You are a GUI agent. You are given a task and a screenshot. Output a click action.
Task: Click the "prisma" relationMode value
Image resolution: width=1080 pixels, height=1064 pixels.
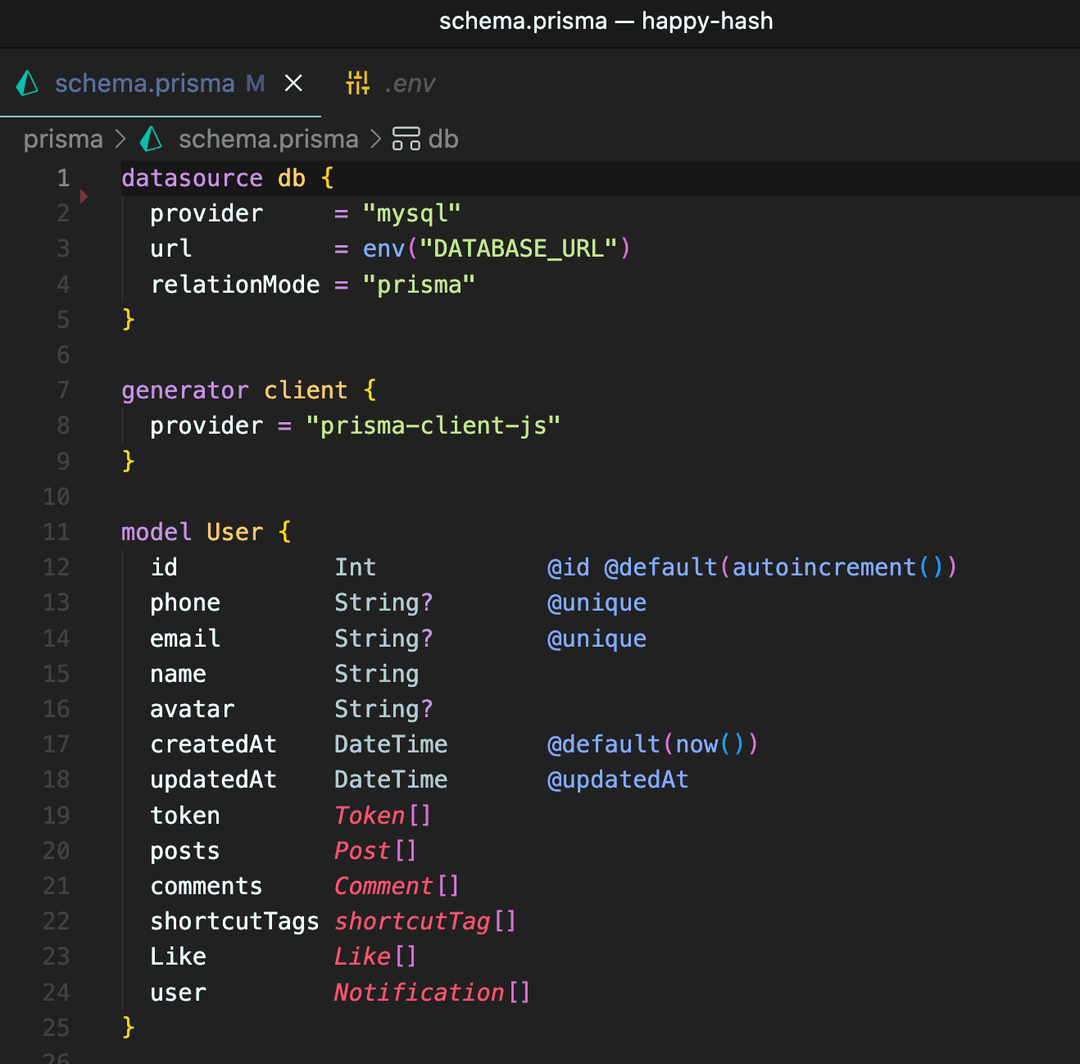pos(419,285)
